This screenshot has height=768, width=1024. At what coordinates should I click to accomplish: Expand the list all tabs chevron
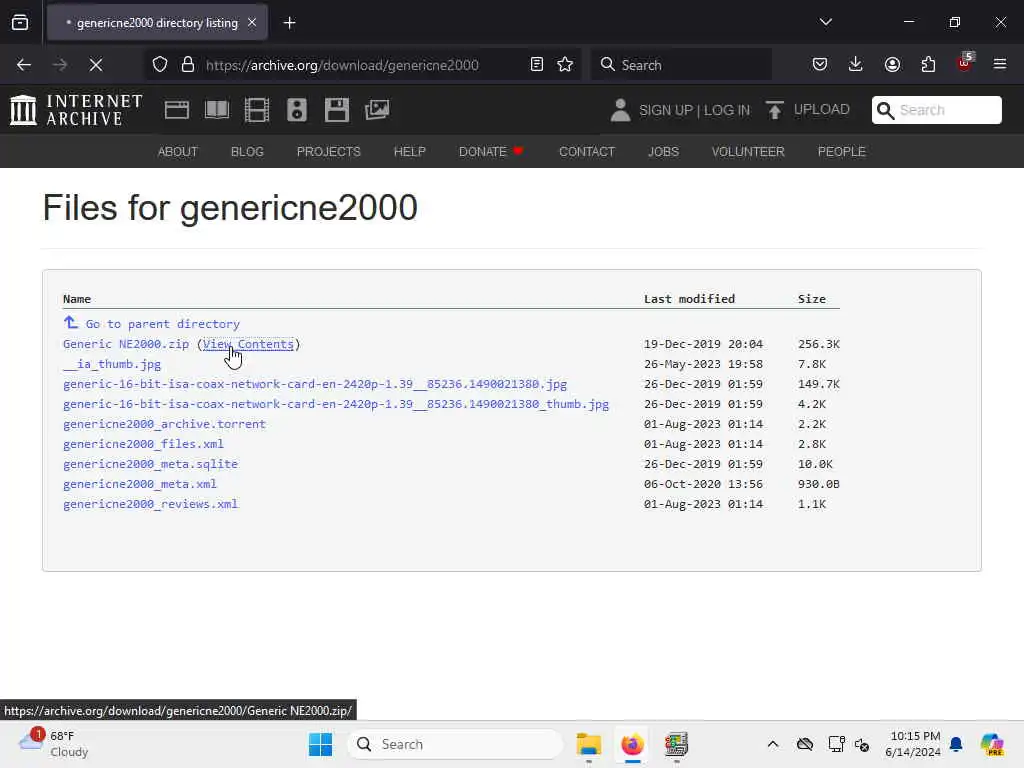point(825,22)
